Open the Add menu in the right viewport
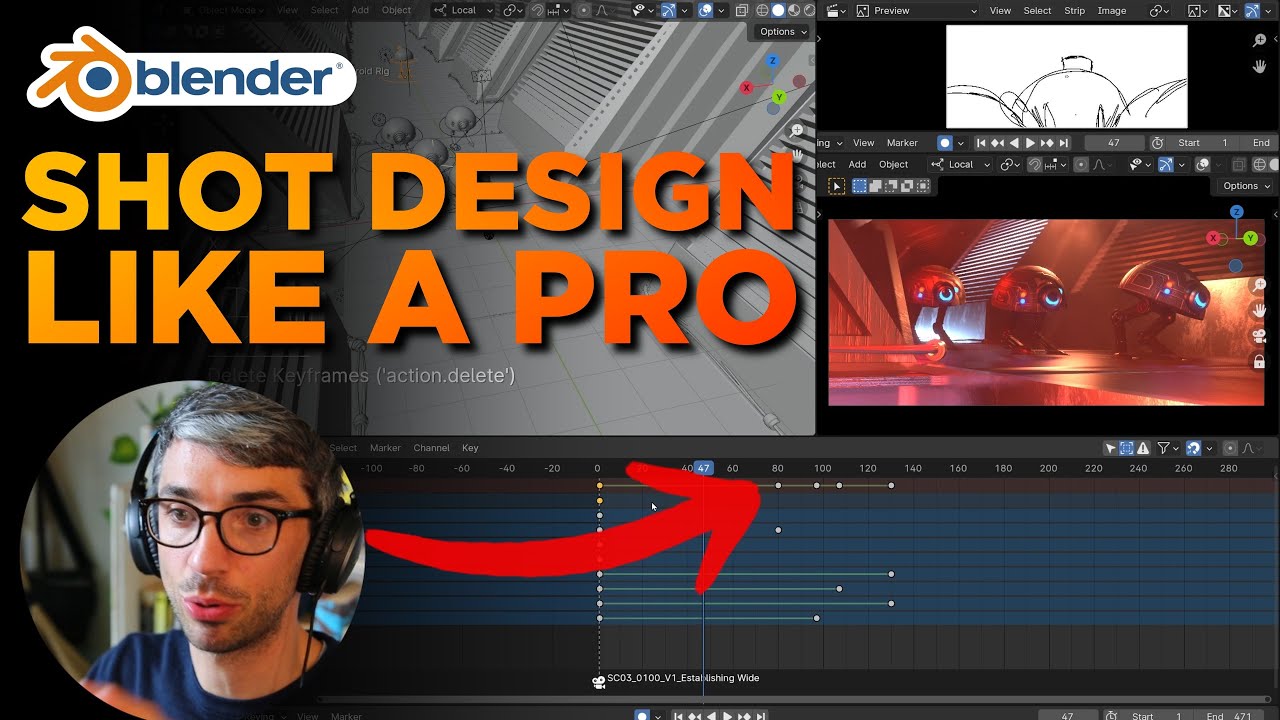 tap(857, 164)
